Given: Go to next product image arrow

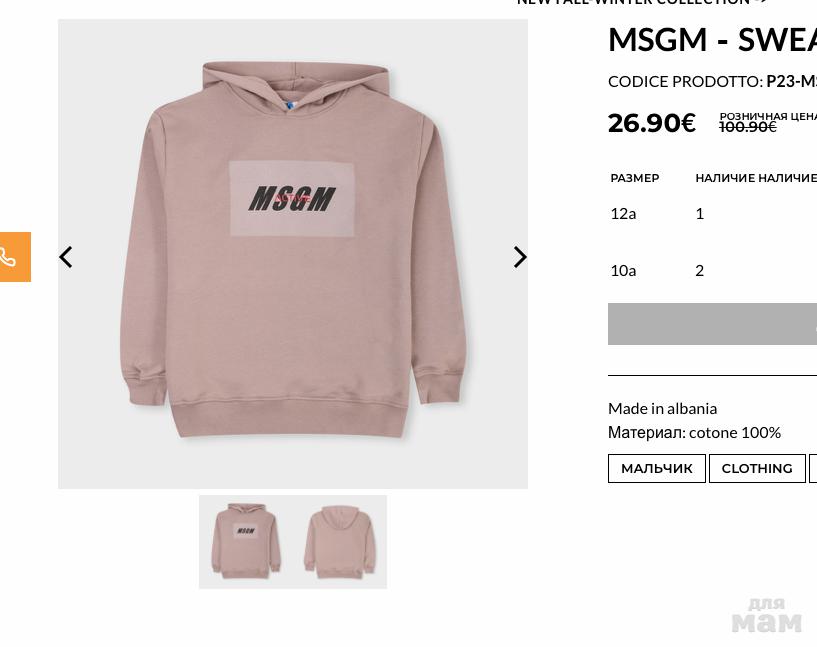Looking at the screenshot, I should pos(519,257).
